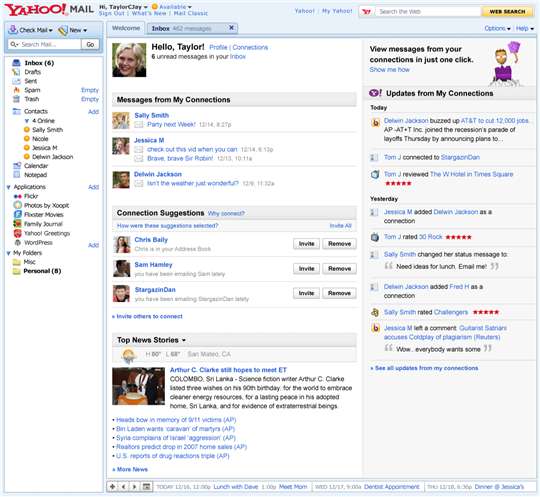Remove the Sam Hamley suggestion

(339, 268)
